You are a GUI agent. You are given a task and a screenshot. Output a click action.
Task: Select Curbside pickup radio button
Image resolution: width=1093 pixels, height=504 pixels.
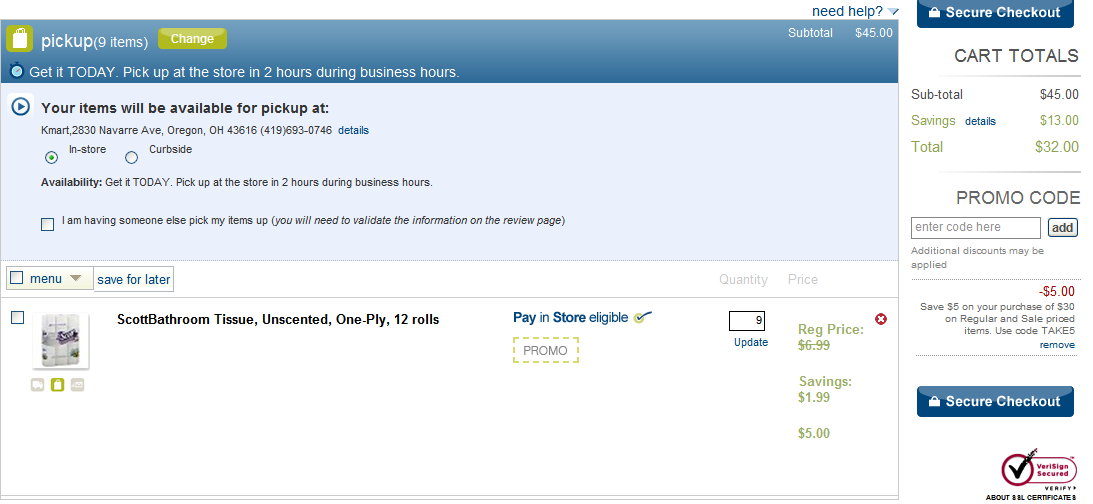tap(131, 158)
